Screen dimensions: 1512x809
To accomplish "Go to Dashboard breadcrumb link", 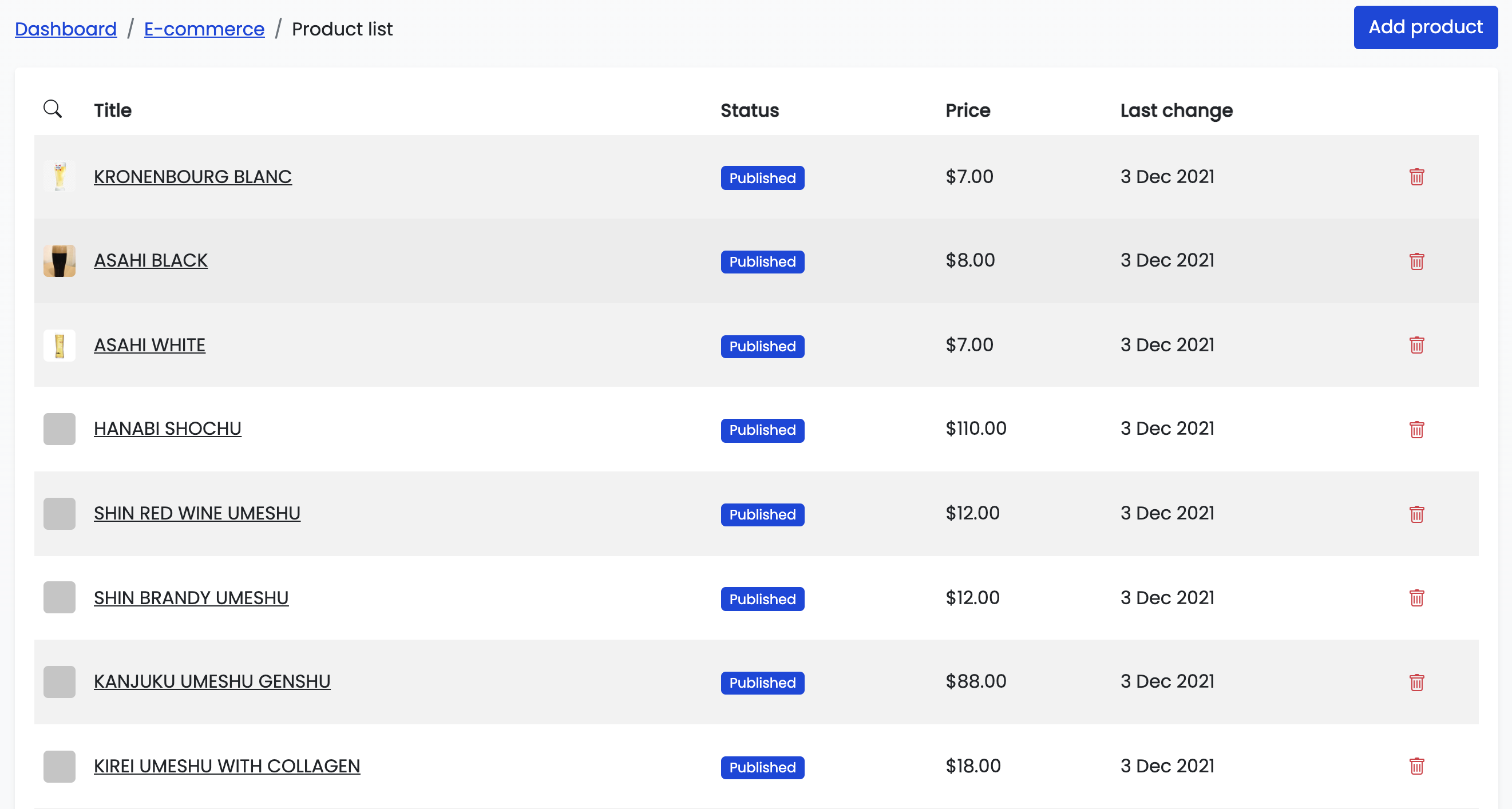I will [66, 29].
